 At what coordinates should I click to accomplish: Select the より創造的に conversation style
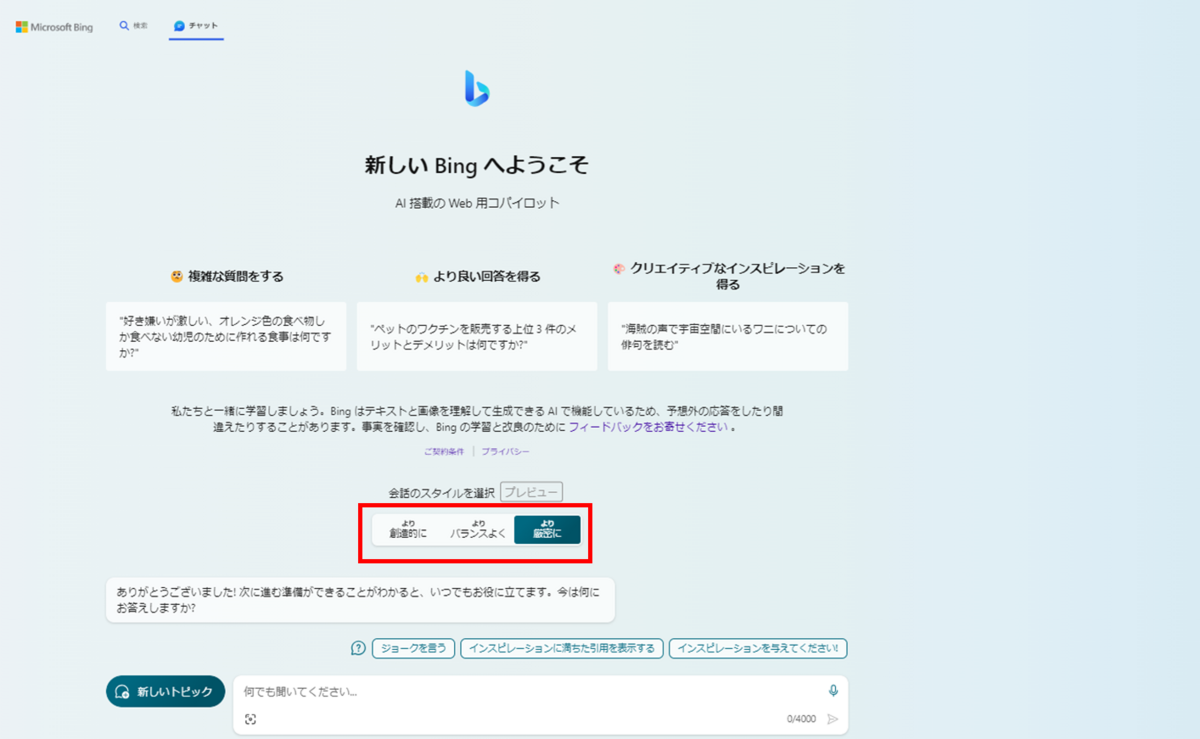click(408, 530)
